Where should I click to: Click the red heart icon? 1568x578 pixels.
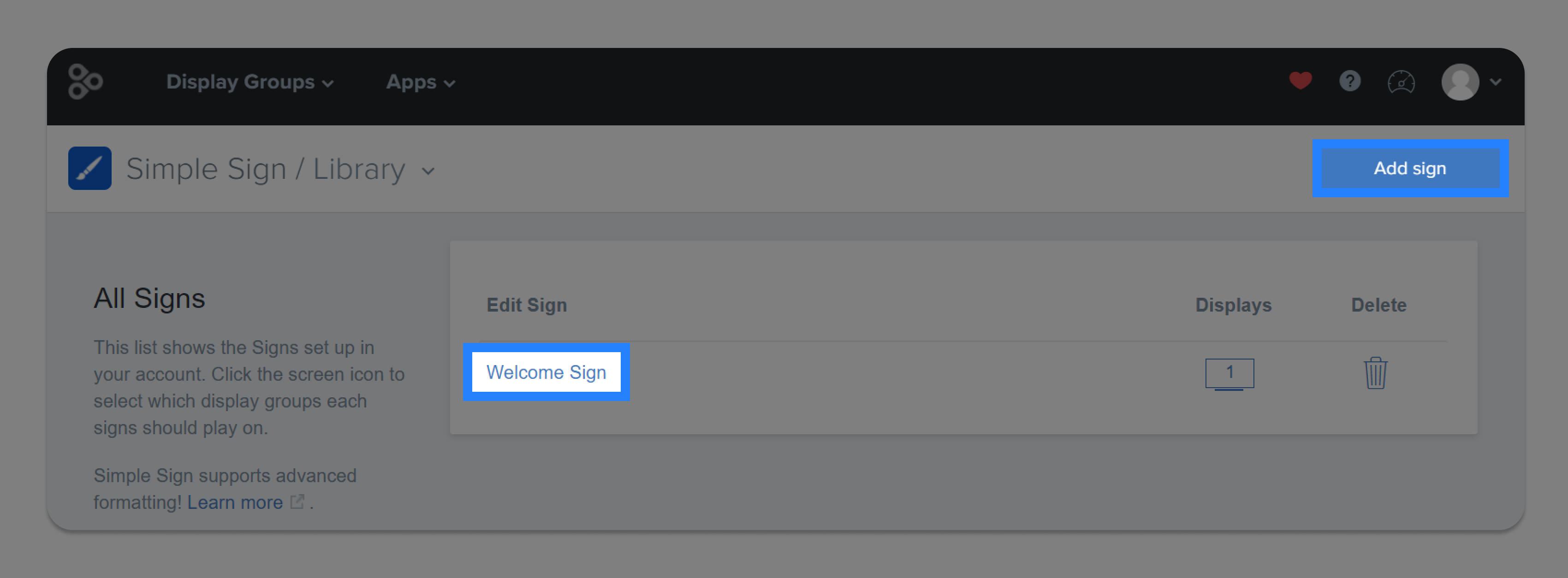pos(1300,81)
